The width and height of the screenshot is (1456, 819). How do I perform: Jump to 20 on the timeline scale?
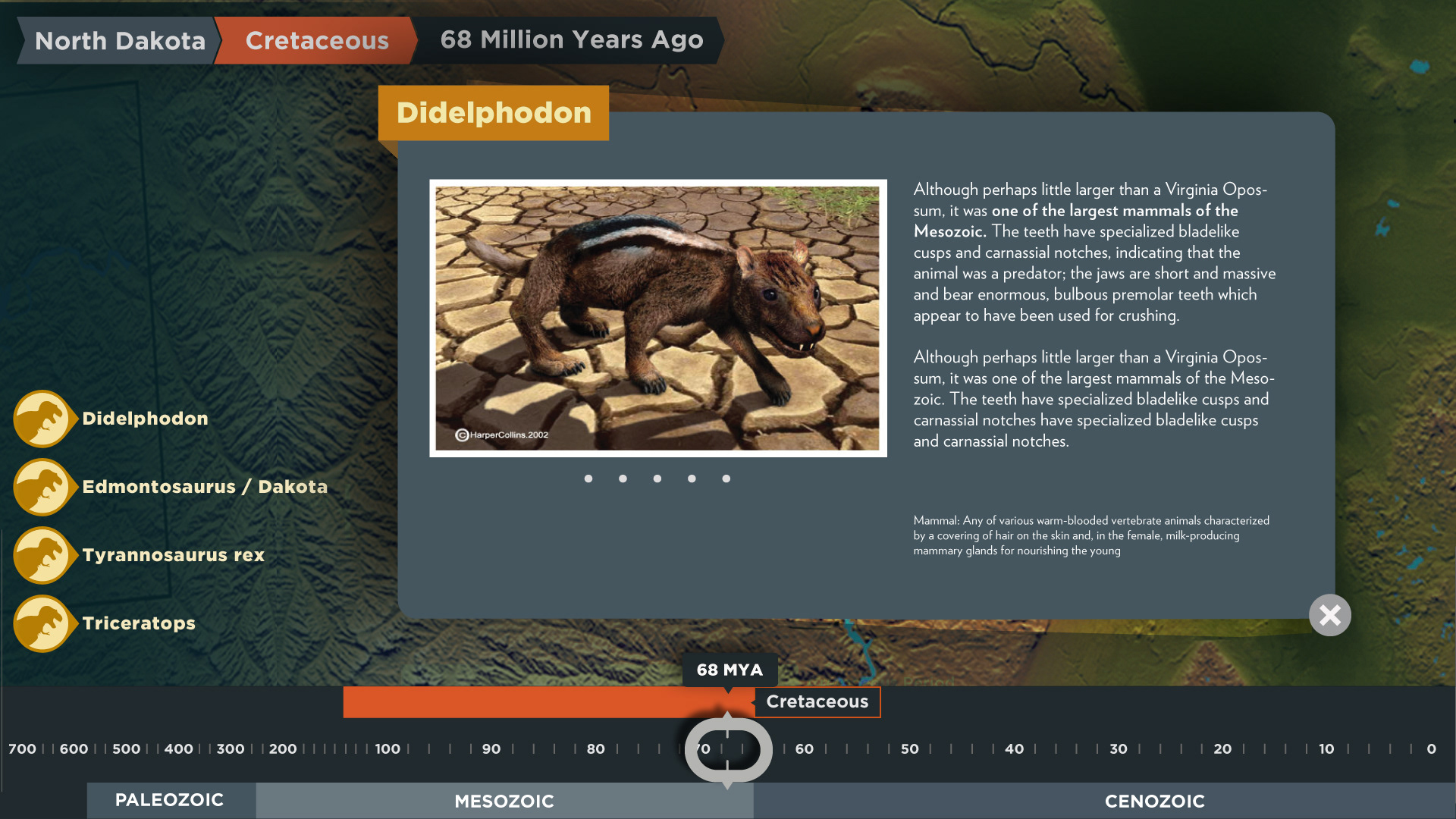pyautogui.click(x=1222, y=749)
